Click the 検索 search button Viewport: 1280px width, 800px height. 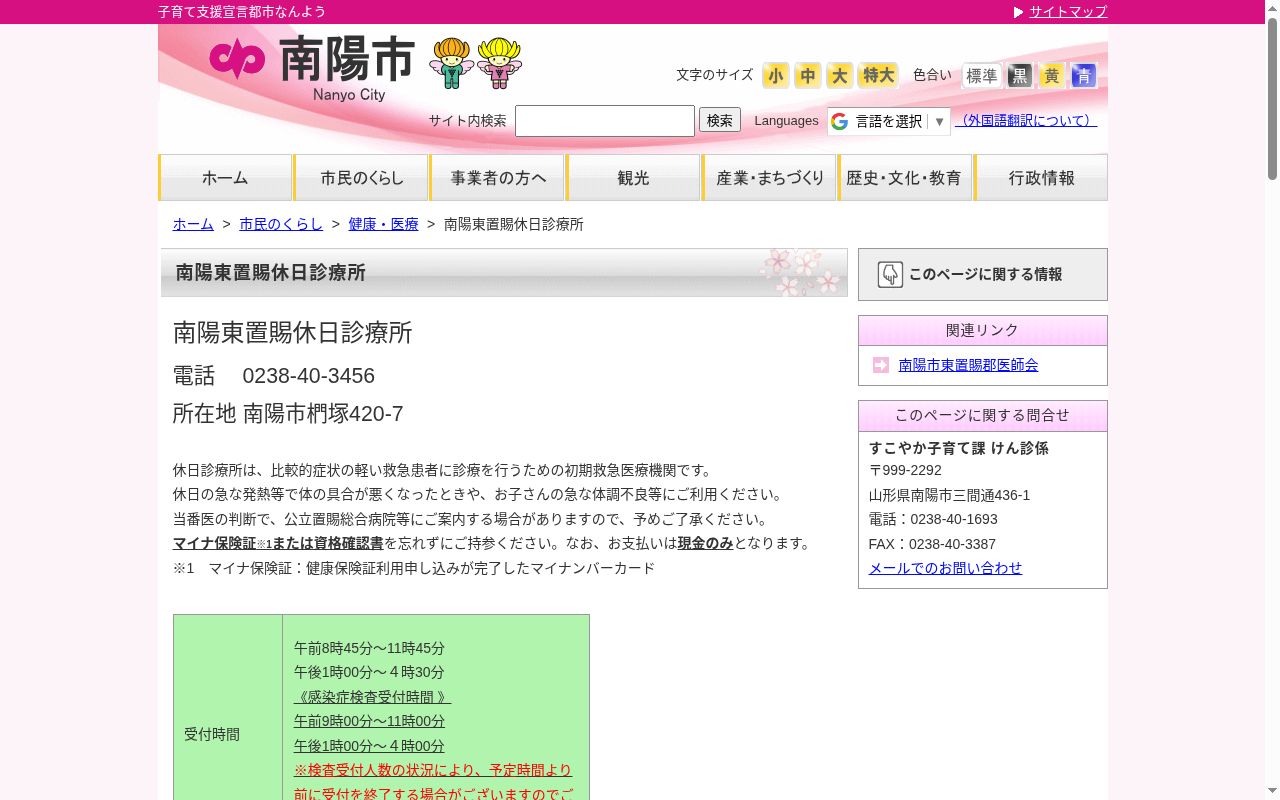coord(720,120)
